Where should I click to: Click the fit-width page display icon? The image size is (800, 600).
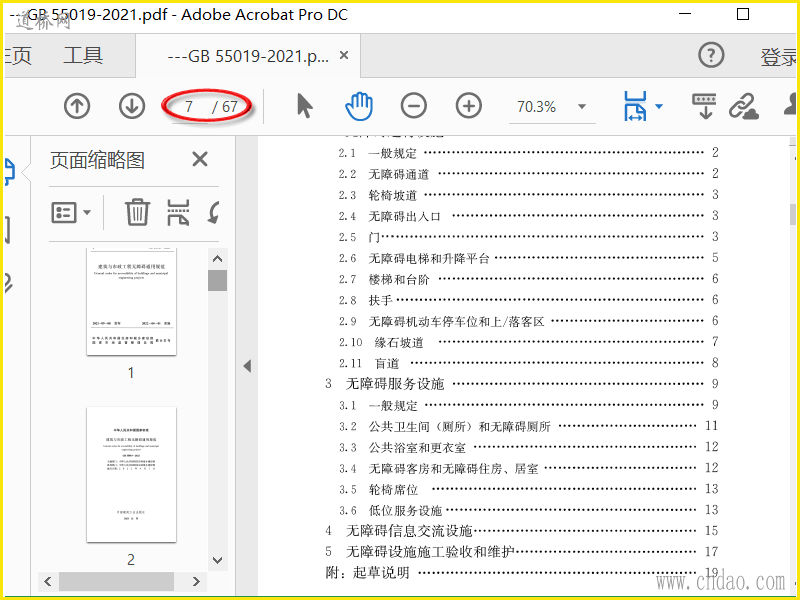tap(635, 106)
